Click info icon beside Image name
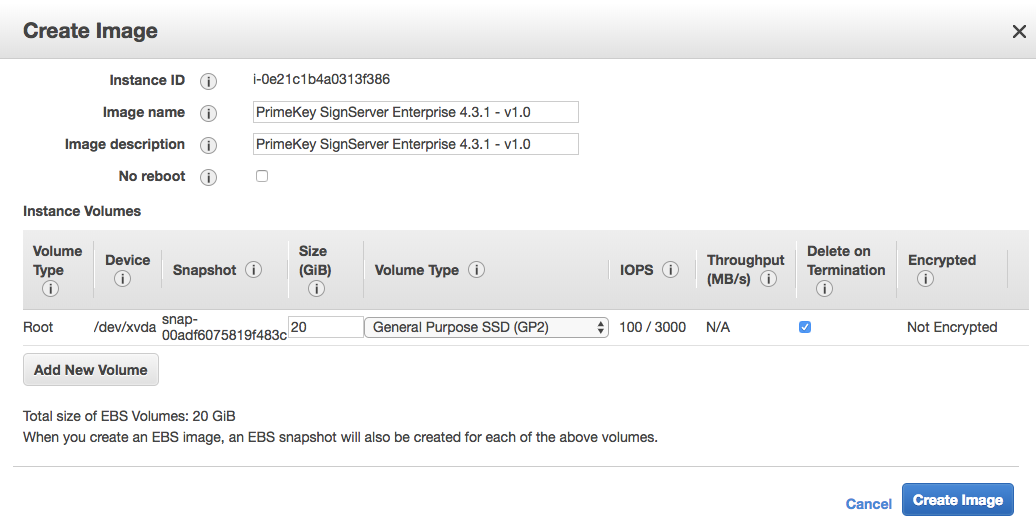The image size is (1036, 523). pyautogui.click(x=208, y=113)
